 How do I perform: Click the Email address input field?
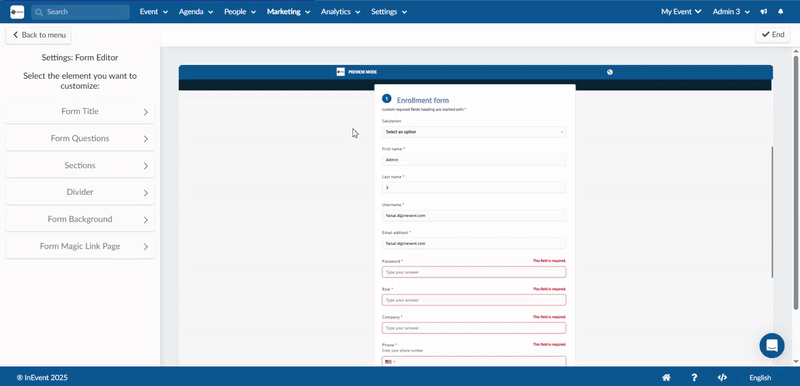point(474,243)
